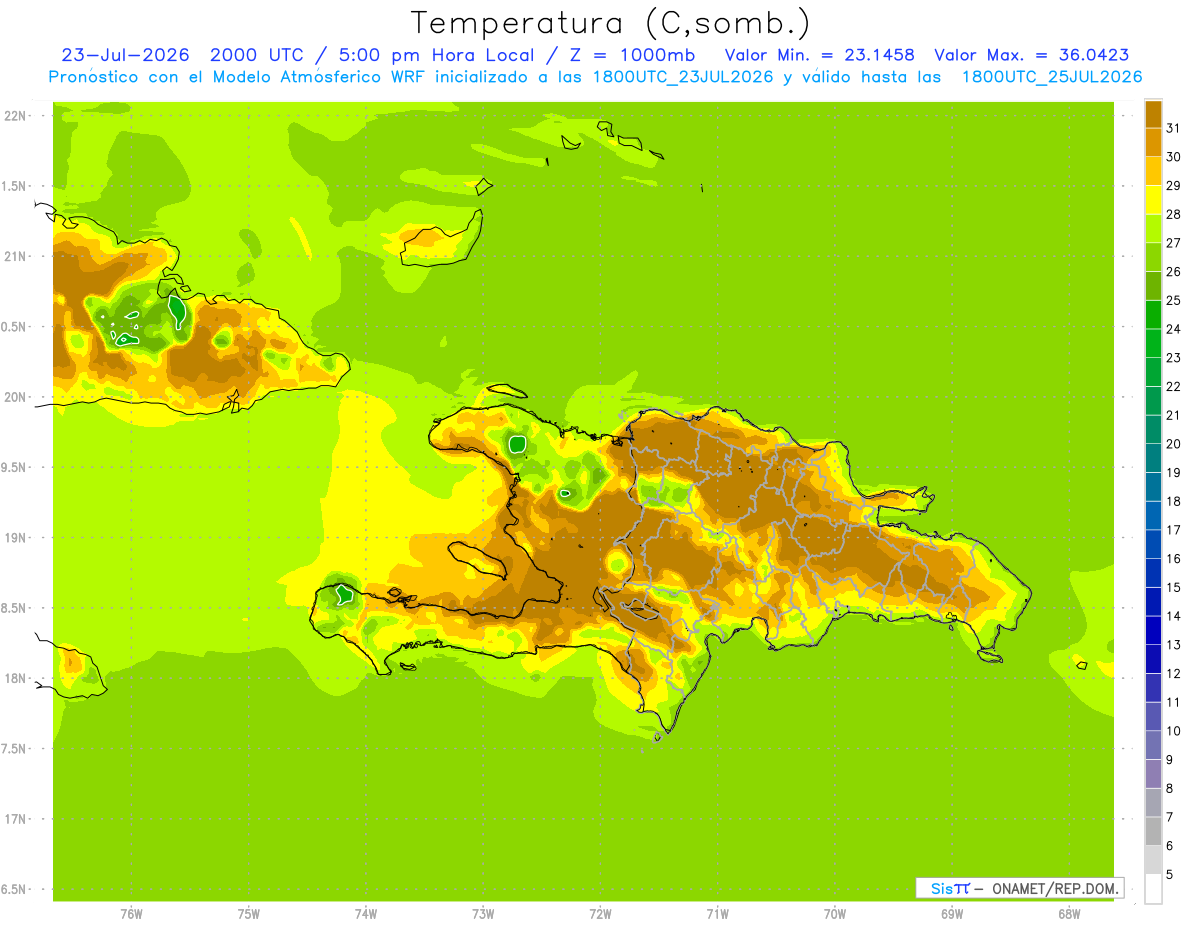Click the "19N" latitude label

point(16,537)
